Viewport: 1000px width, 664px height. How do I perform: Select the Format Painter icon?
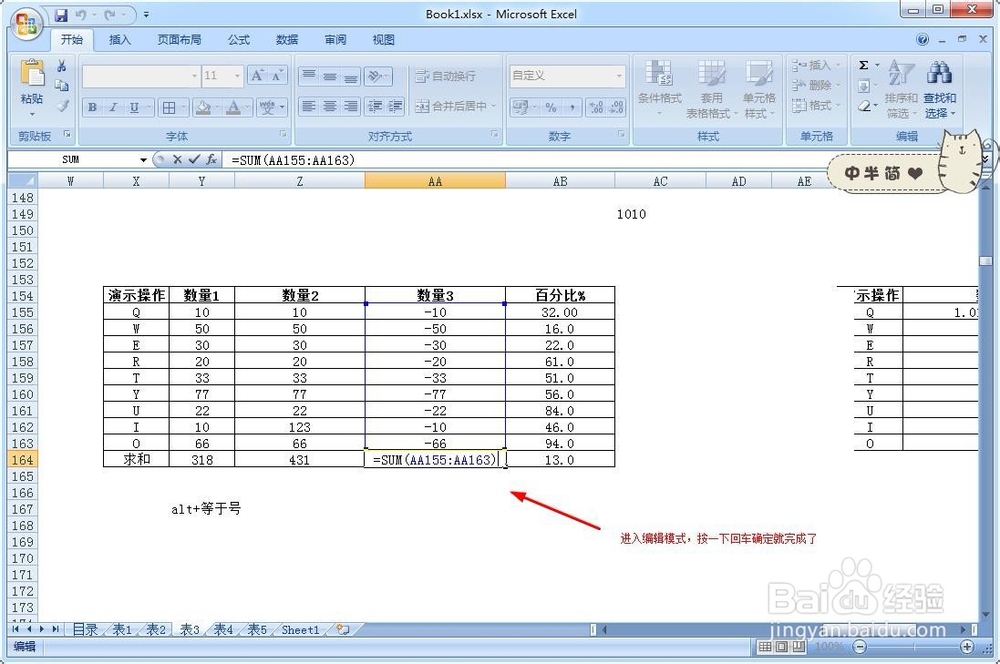pos(60,107)
